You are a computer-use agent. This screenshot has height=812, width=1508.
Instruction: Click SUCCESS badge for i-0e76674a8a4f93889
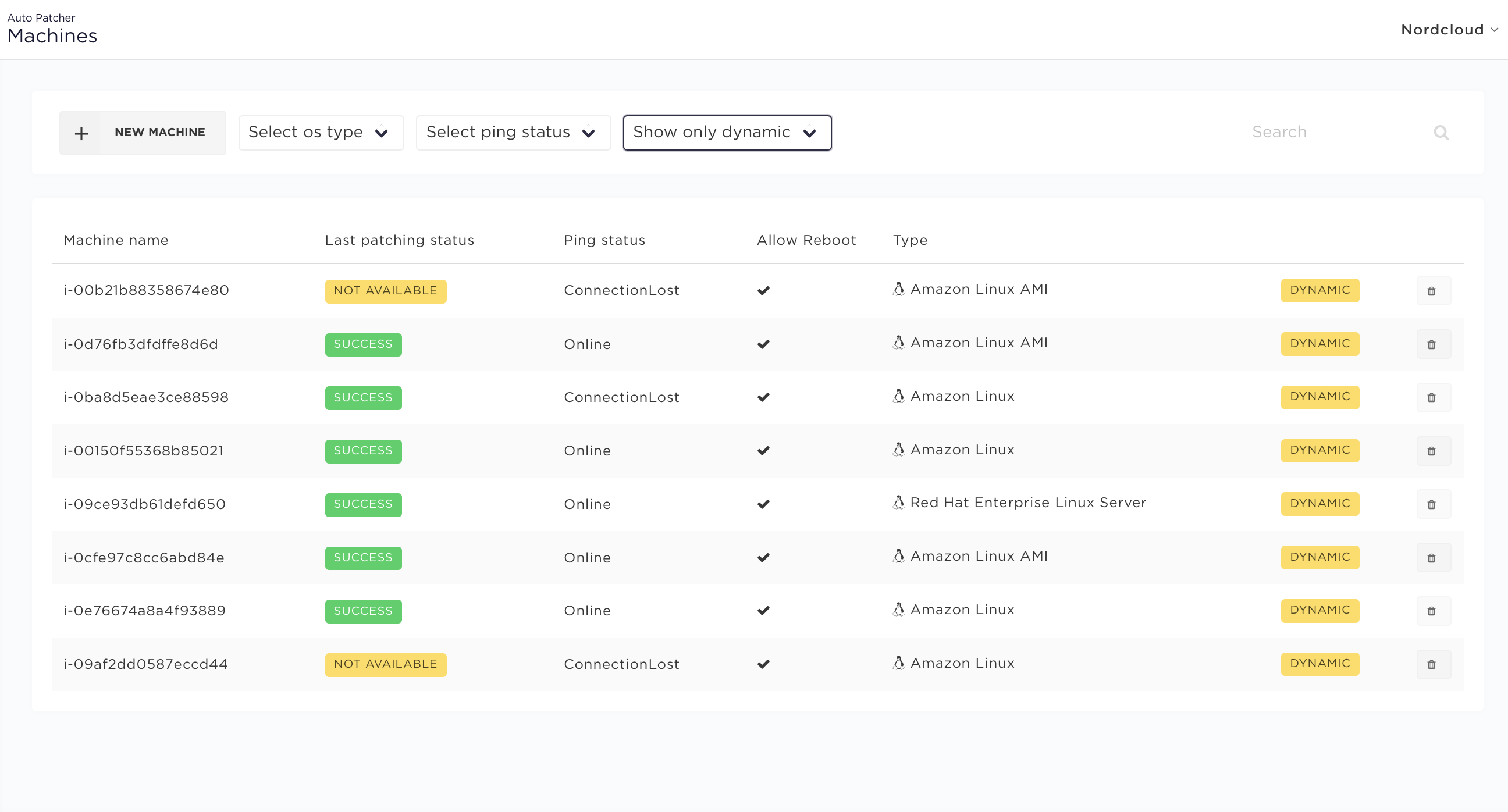pos(364,611)
